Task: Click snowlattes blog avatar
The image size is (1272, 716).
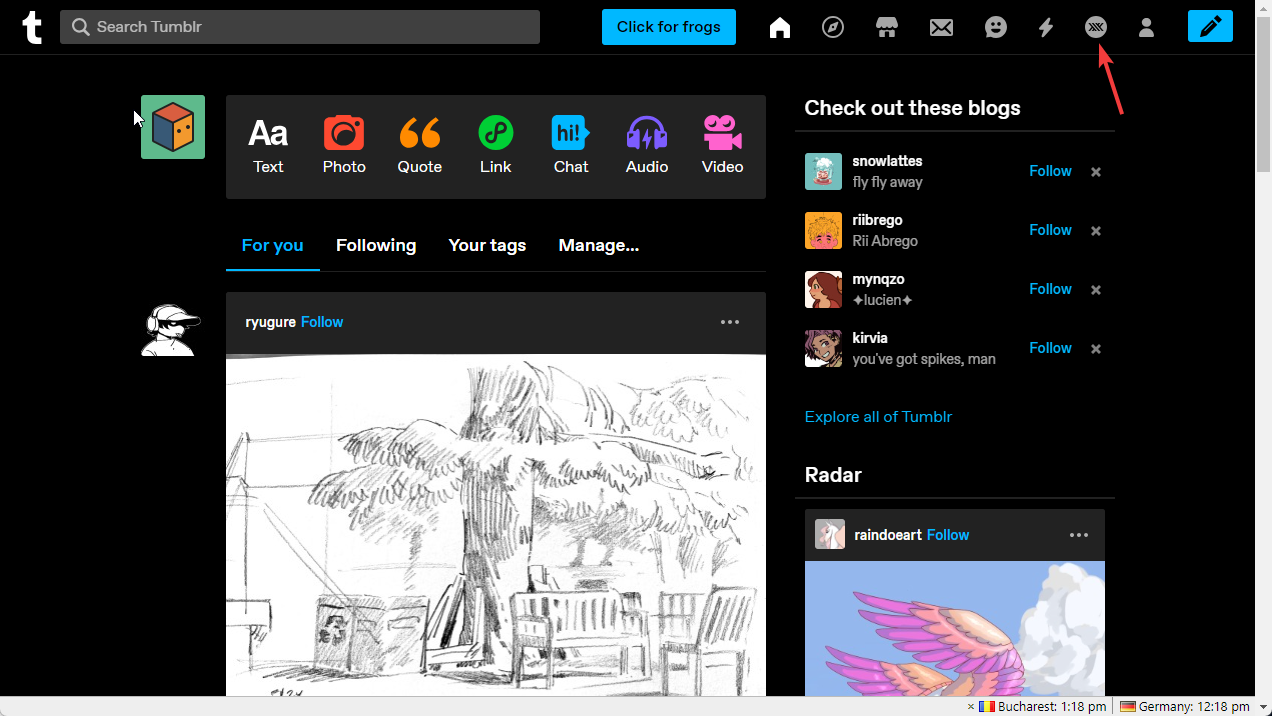Action: [823, 172]
